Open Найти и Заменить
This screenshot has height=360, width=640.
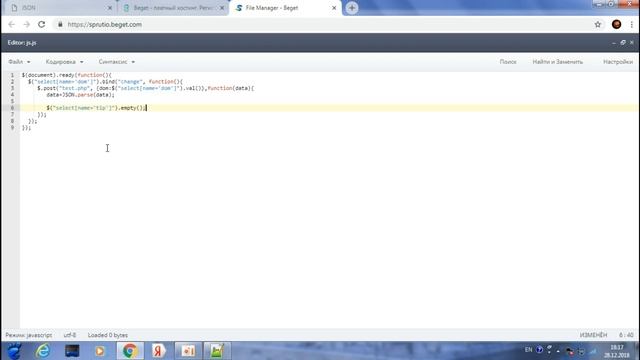558,62
